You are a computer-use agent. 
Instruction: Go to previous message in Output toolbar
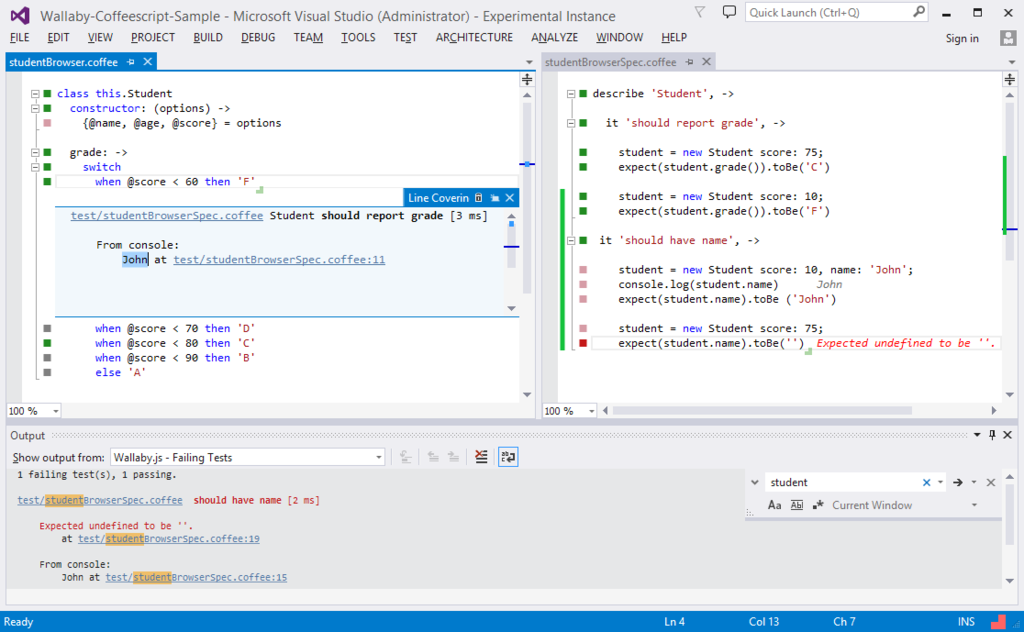pos(433,457)
